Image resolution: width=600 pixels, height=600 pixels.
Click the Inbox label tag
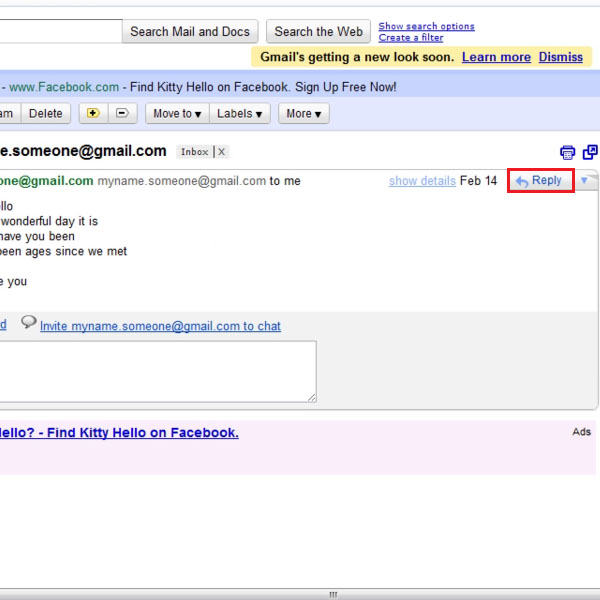click(x=194, y=152)
